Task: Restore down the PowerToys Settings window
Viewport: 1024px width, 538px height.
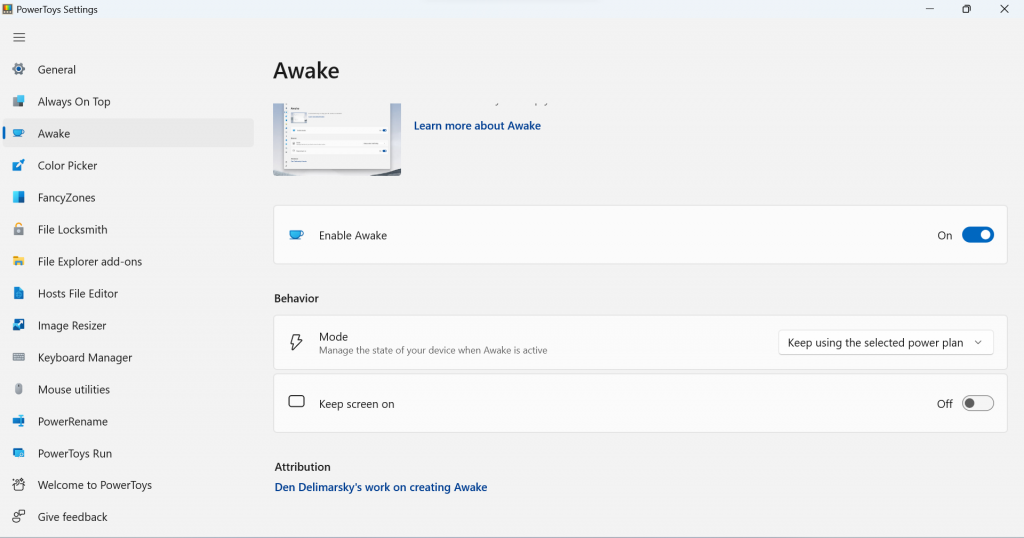Action: pyautogui.click(x=967, y=9)
